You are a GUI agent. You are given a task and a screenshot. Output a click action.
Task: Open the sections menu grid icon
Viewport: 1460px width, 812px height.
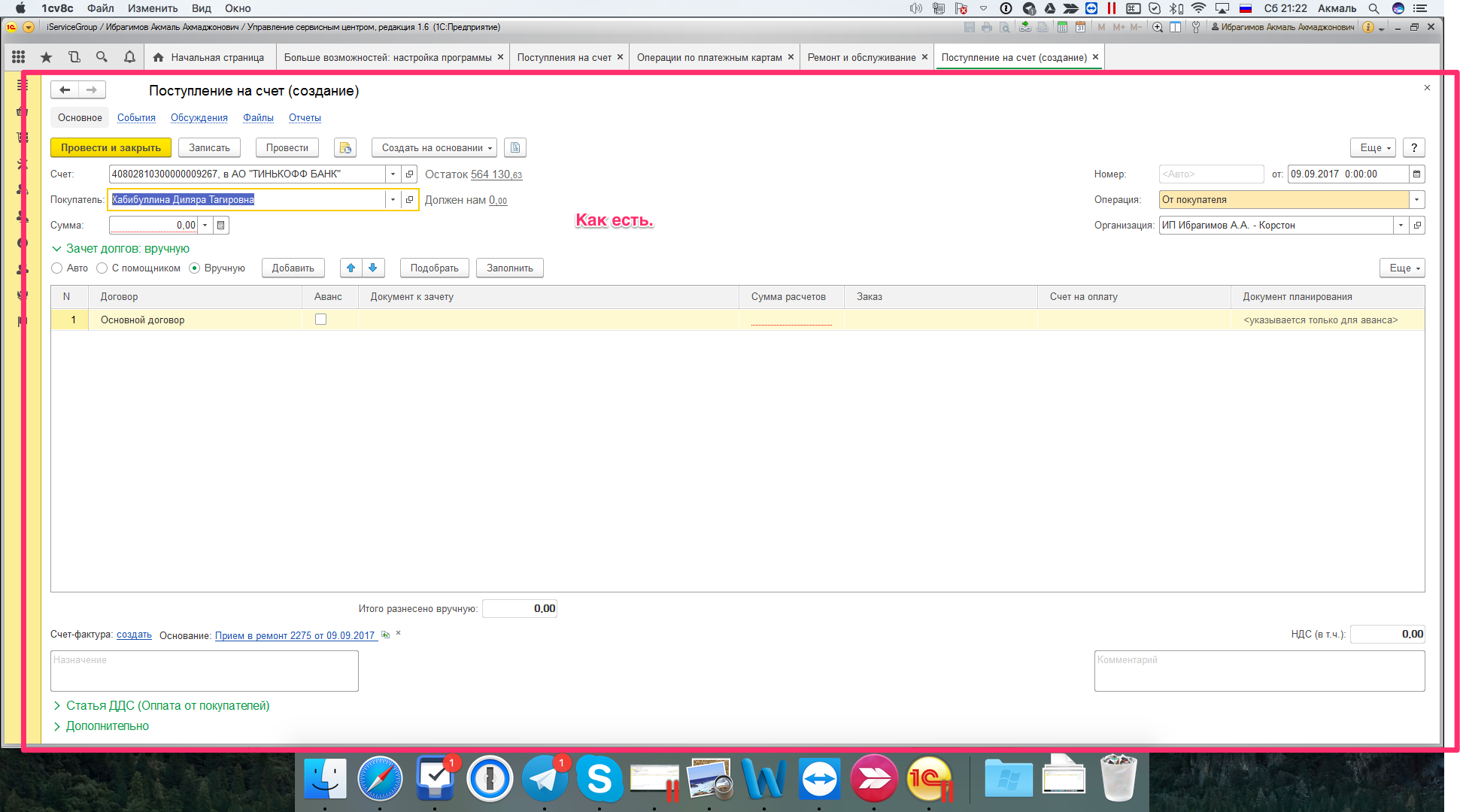(x=18, y=57)
